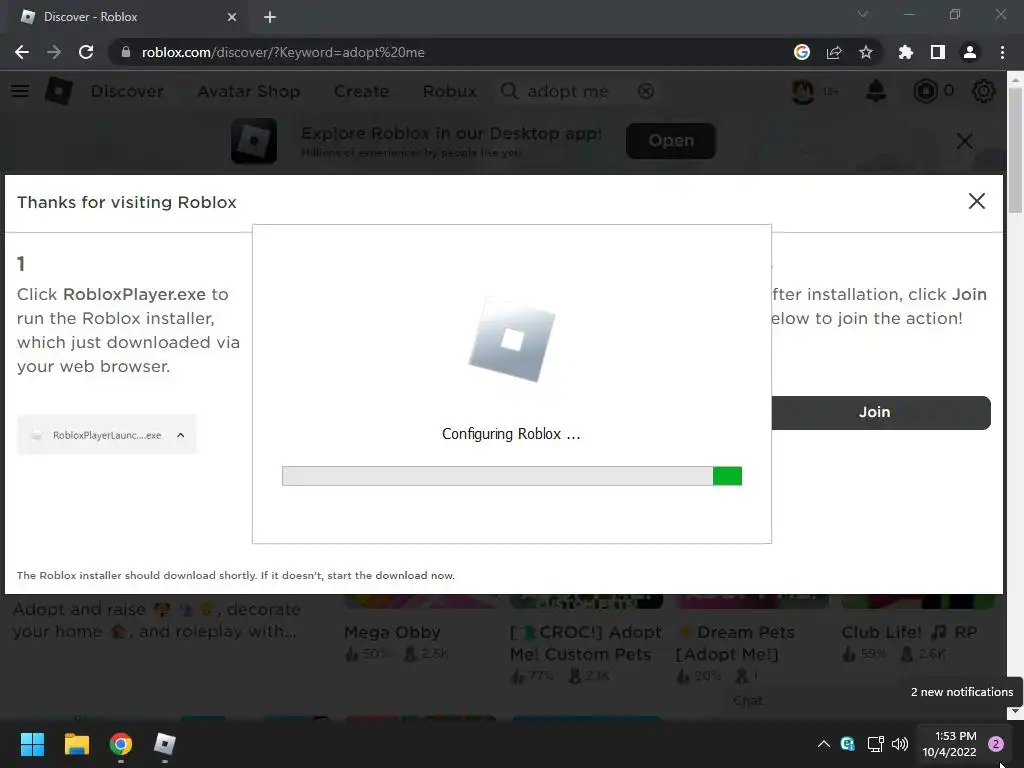The width and height of the screenshot is (1024, 768).
Task: Click the 2 new notifications toast
Action: point(961,692)
